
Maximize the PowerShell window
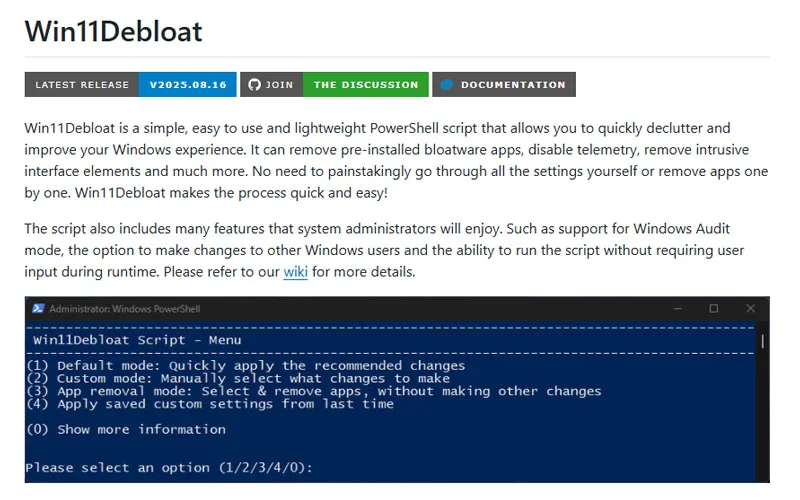(713, 309)
